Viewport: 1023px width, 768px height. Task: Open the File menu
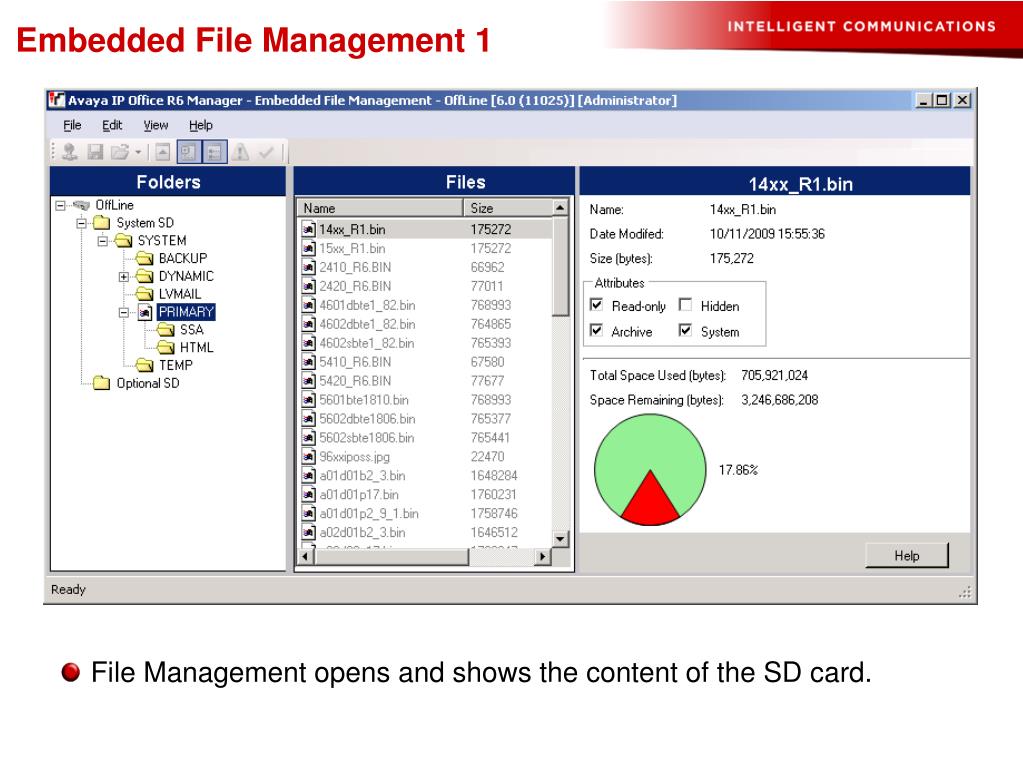[72, 125]
